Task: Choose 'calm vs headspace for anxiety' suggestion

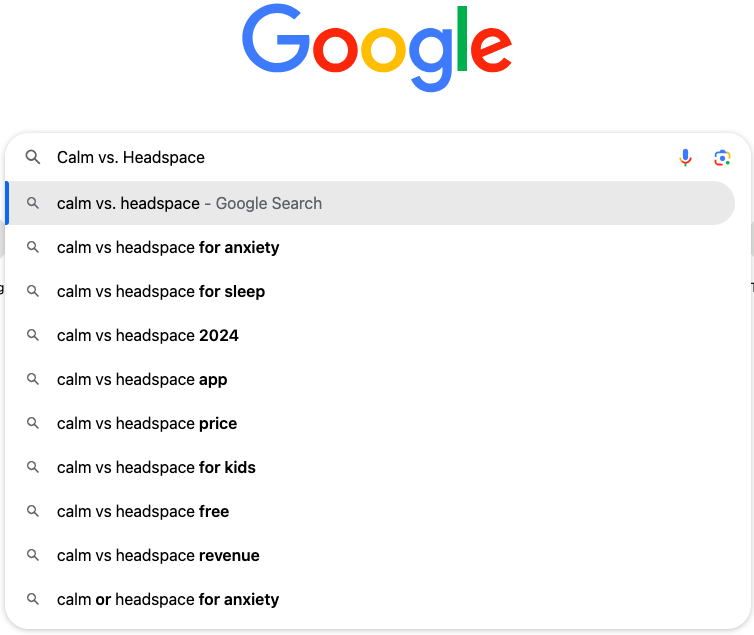Action: click(x=168, y=247)
